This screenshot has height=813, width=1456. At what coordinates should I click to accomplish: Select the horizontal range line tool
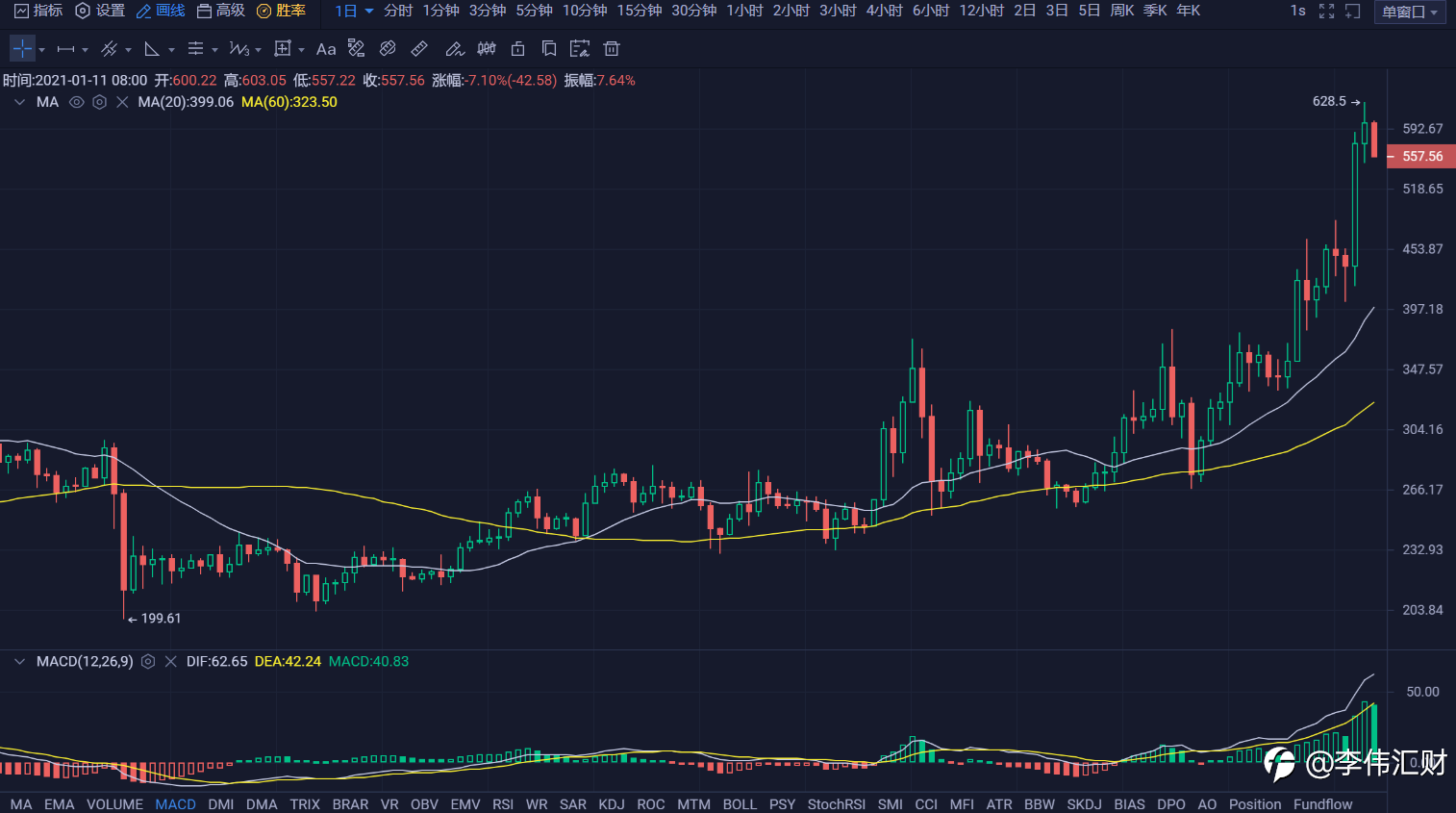click(x=66, y=49)
